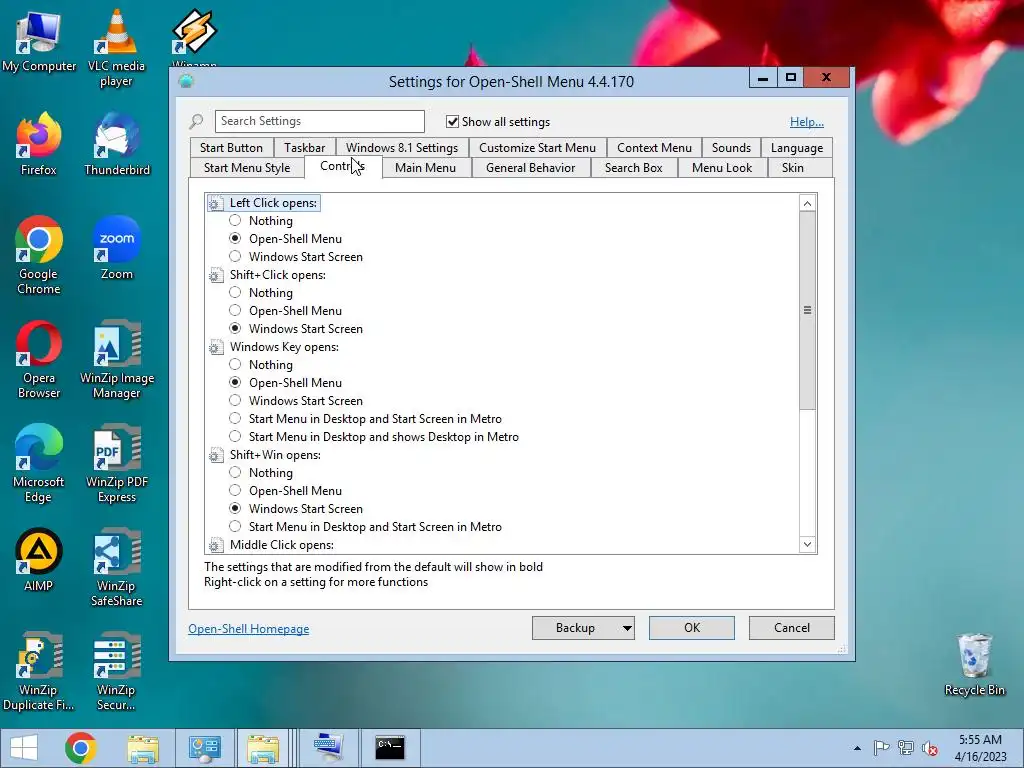Open the General Behavior tab
Screen dimensions: 1024x768
(x=530, y=168)
